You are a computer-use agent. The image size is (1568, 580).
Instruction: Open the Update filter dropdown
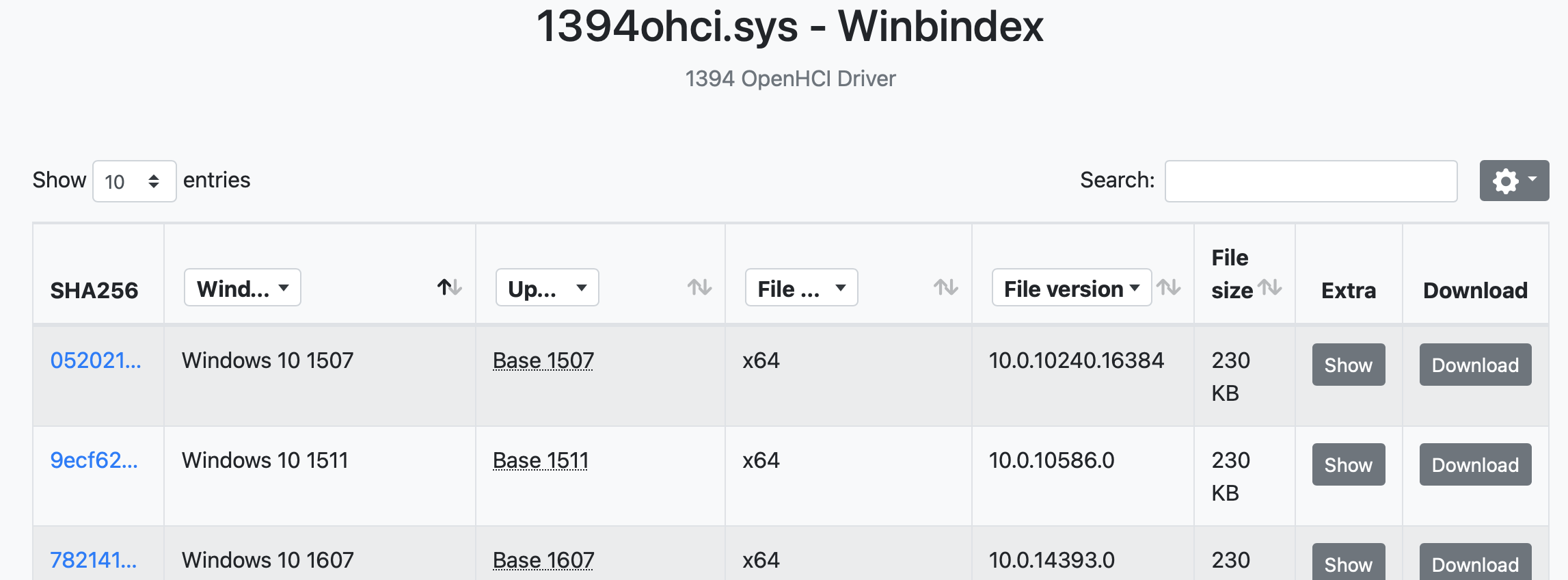point(548,287)
